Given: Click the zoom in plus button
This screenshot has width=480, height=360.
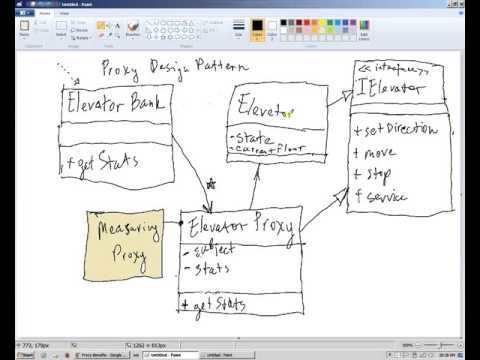Looking at the screenshot, I should (460, 345).
